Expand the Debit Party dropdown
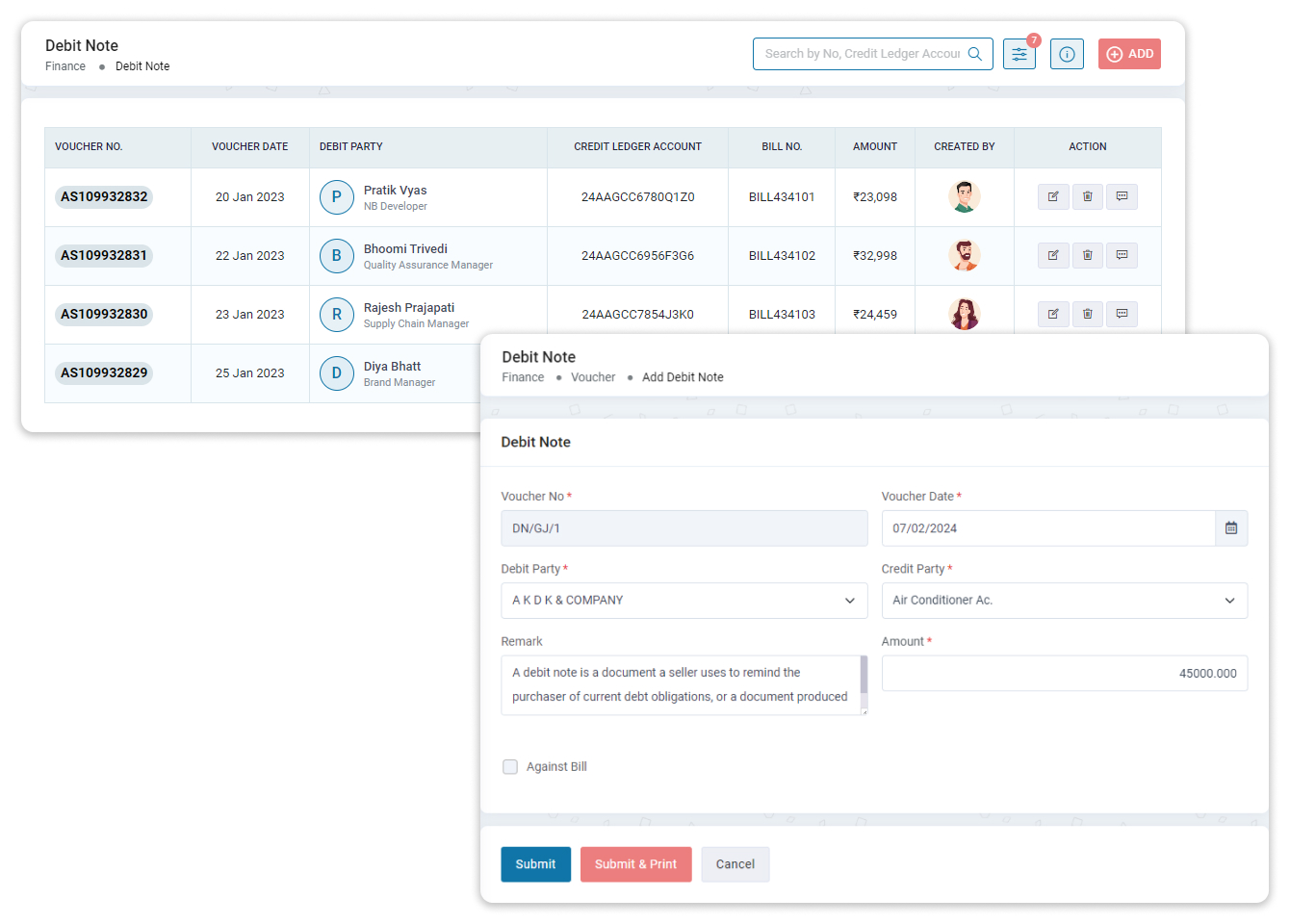1290x924 pixels. [x=684, y=601]
